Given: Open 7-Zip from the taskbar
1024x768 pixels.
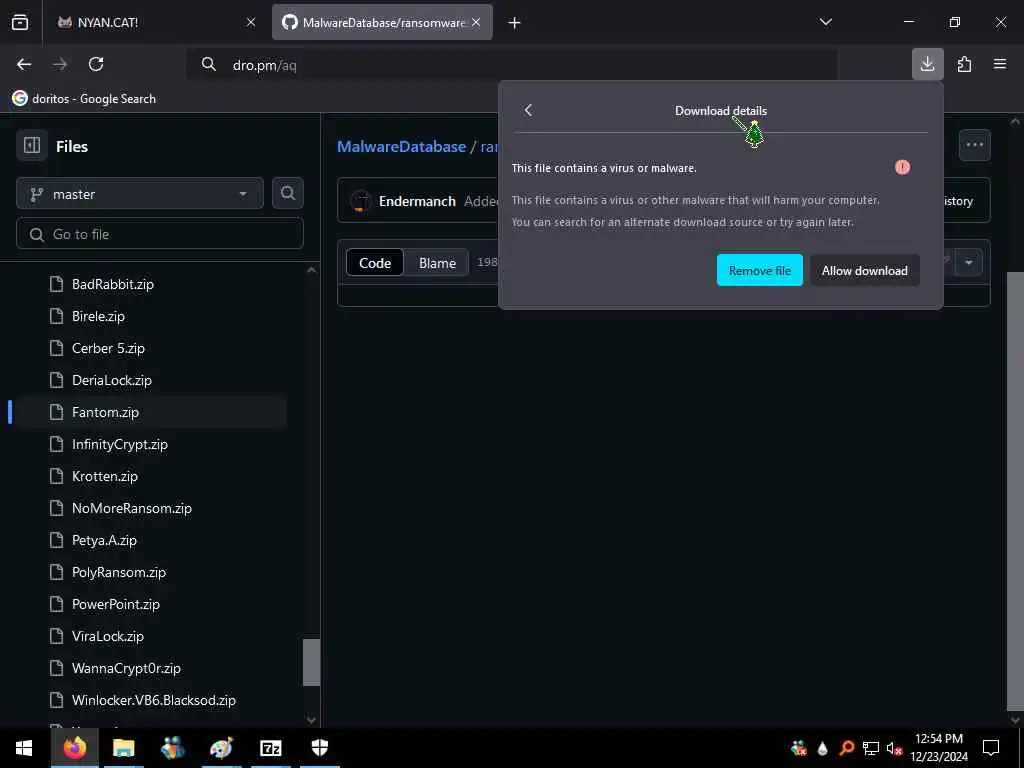Looking at the screenshot, I should 270,748.
